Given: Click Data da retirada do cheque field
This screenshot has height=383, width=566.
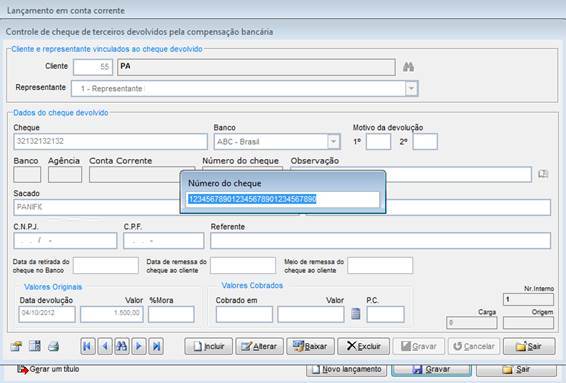Looking at the screenshot, I should tap(105, 266).
